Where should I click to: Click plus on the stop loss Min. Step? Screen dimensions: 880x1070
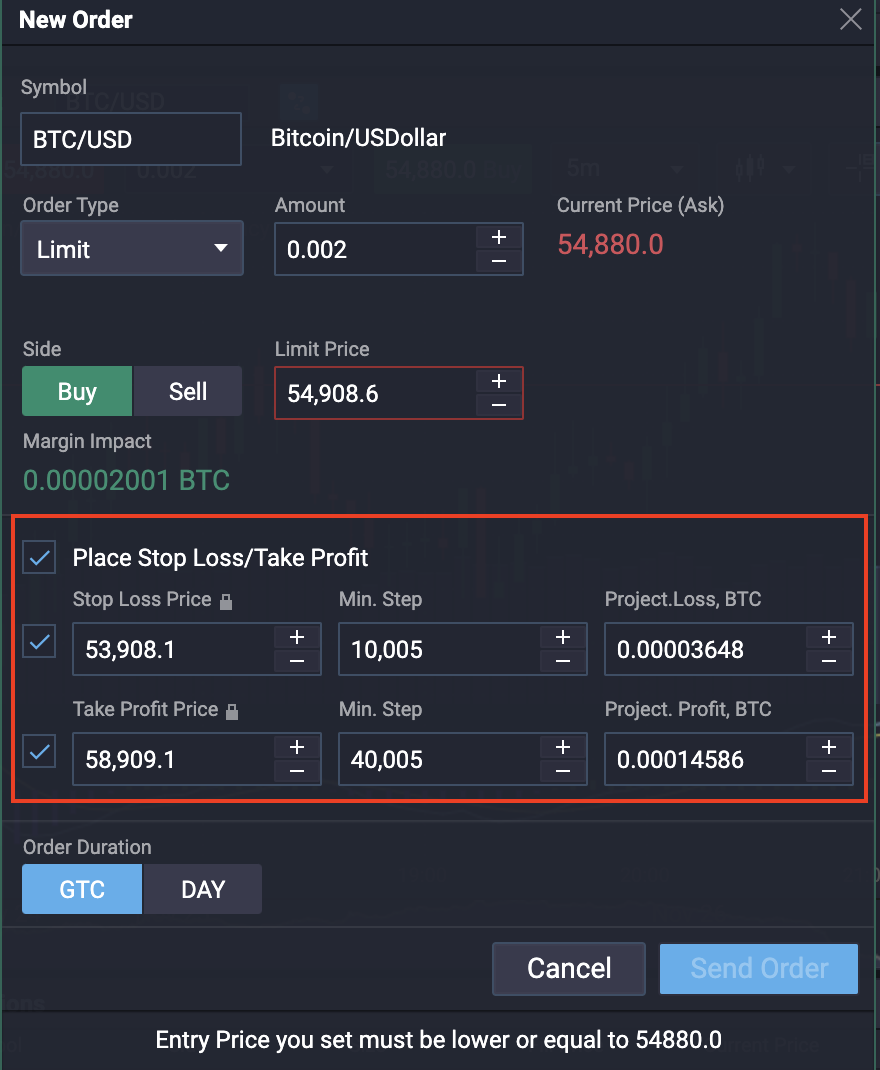click(x=562, y=637)
